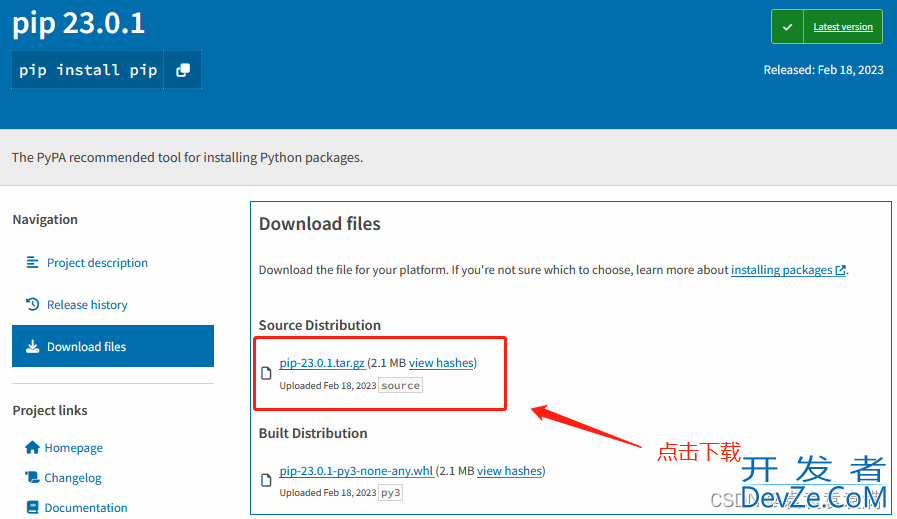Click the Project description lines icon
Viewport: 897px width, 519px height.
point(32,262)
